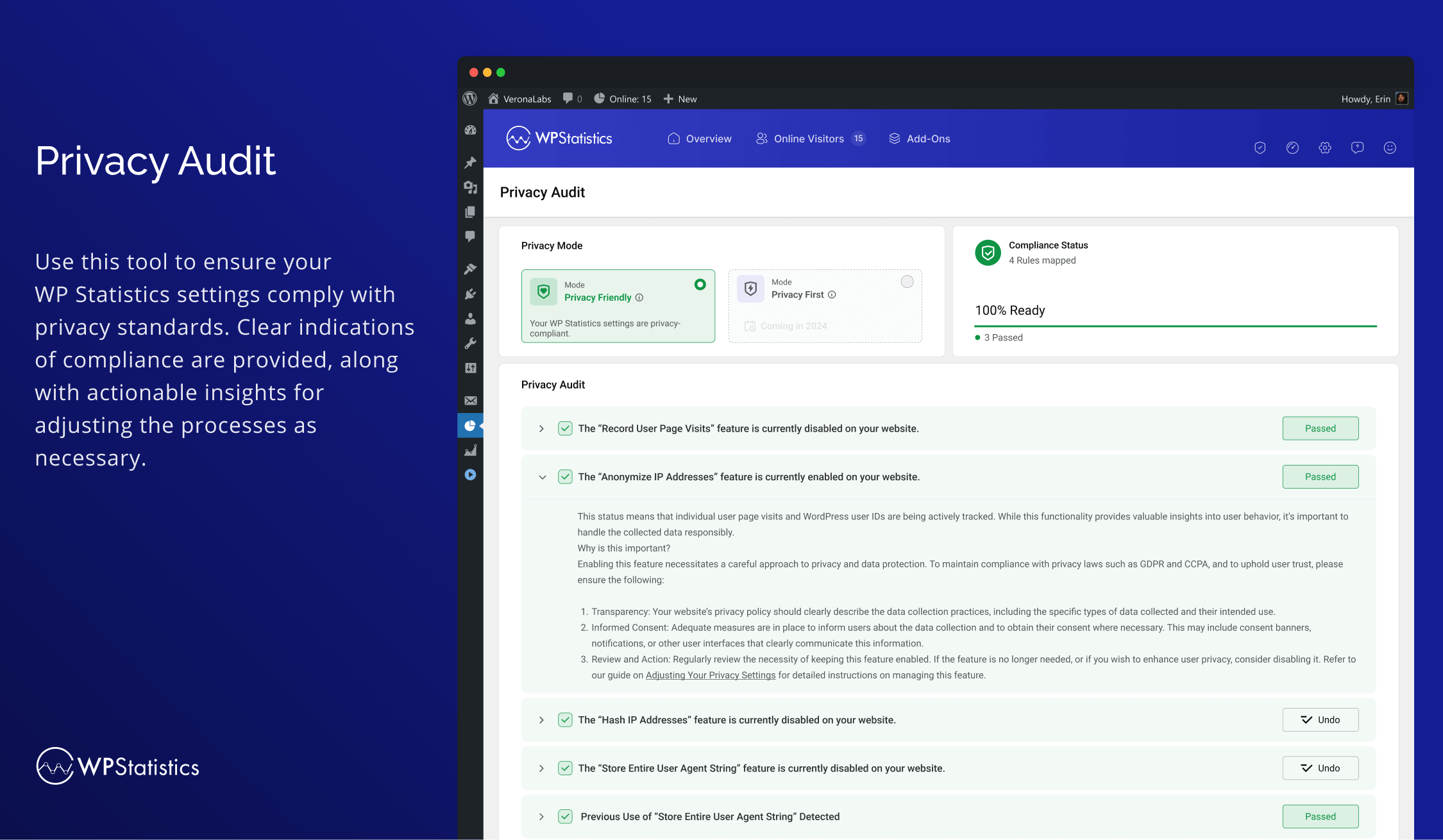The height and width of the screenshot is (840, 1443).
Task: Click the notification bell icon in toolbar
Action: click(1357, 146)
